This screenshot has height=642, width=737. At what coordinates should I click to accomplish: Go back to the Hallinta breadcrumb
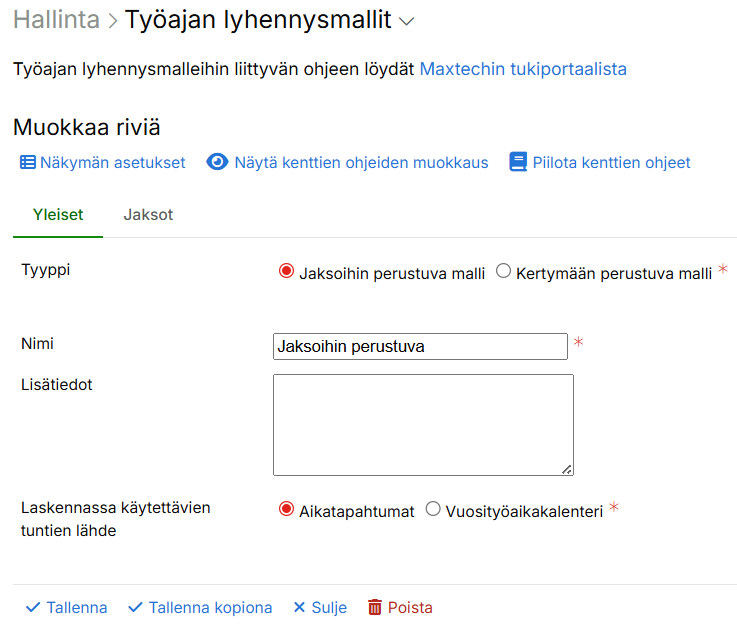click(55, 20)
